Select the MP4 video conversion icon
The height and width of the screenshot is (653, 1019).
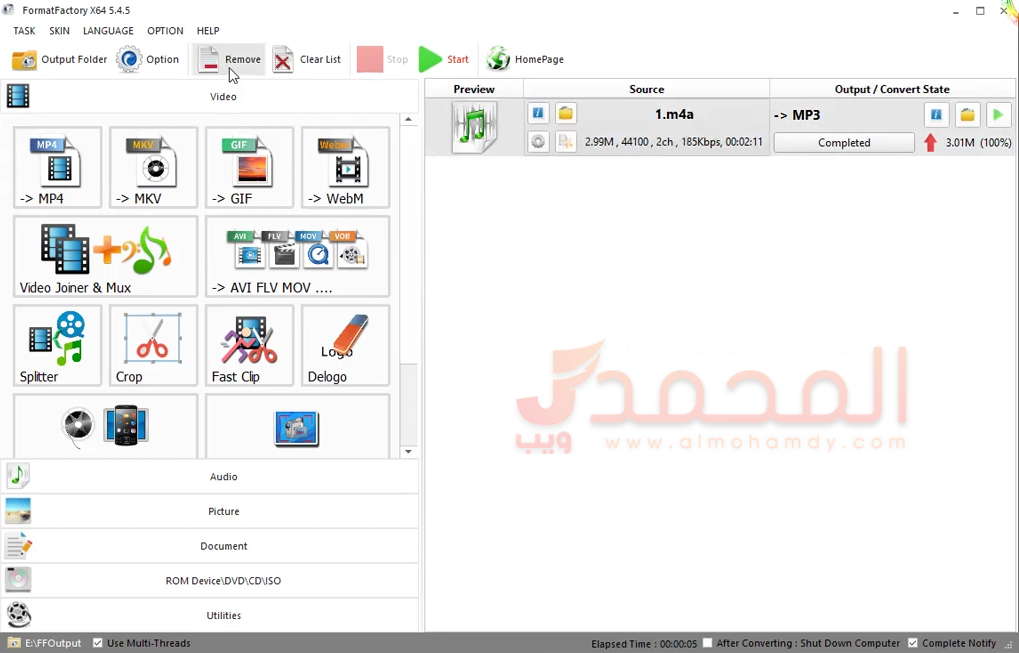[x=57, y=166]
